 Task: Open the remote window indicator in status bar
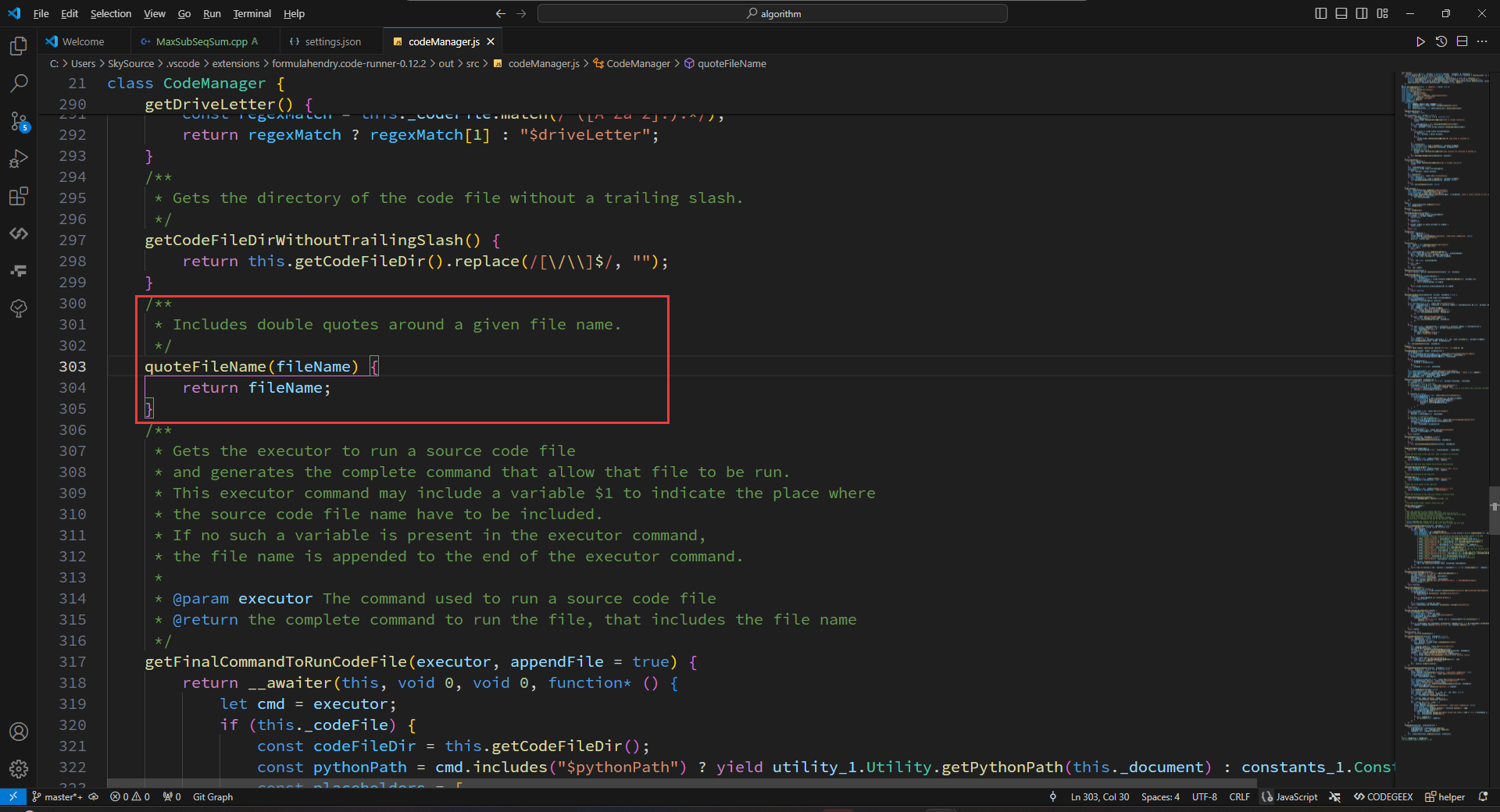(x=13, y=796)
